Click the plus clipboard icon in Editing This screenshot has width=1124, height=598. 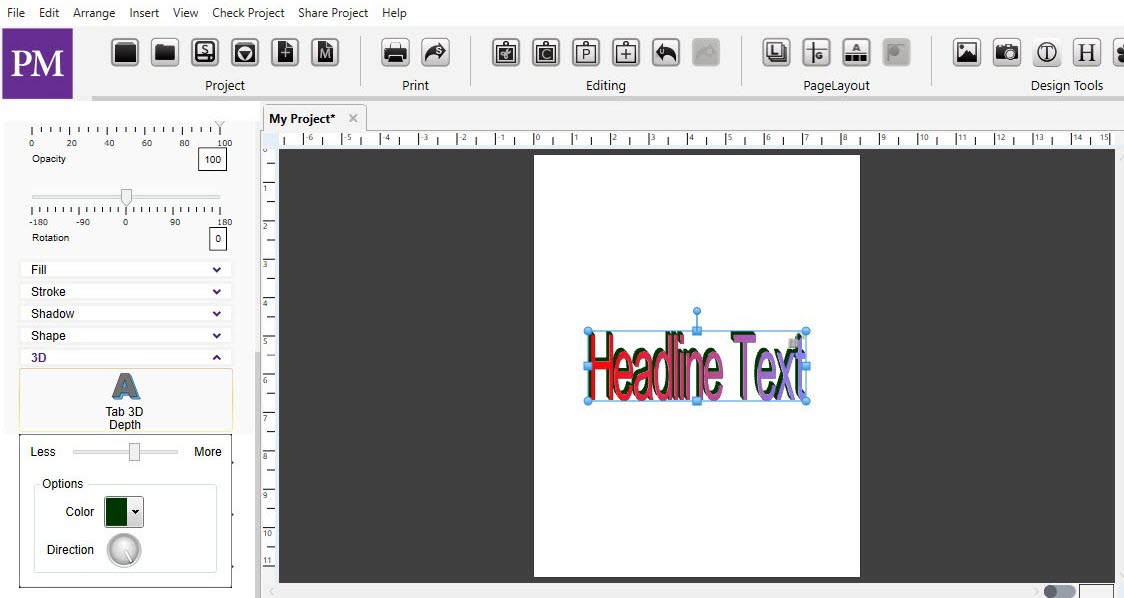click(626, 53)
